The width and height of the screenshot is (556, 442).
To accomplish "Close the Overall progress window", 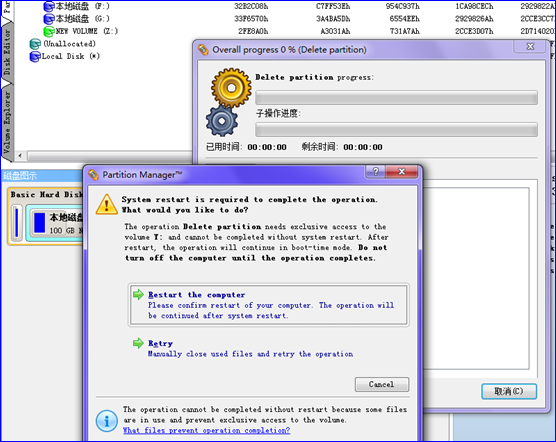I will click(530, 46).
